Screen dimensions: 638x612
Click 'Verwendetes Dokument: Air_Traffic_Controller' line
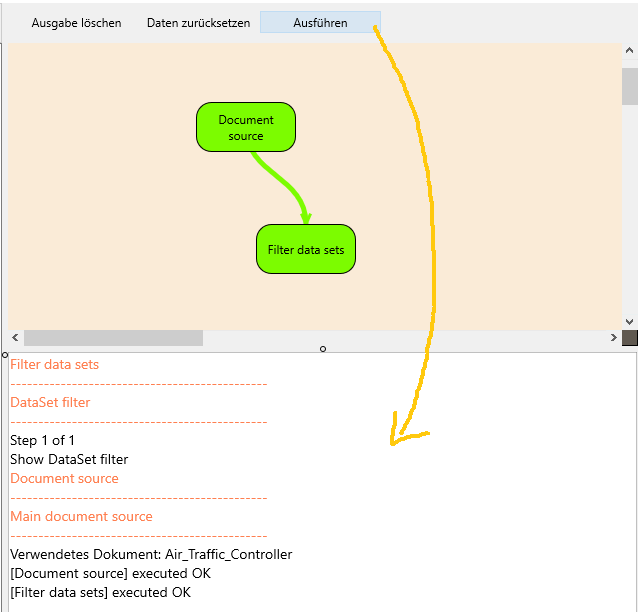click(x=151, y=554)
